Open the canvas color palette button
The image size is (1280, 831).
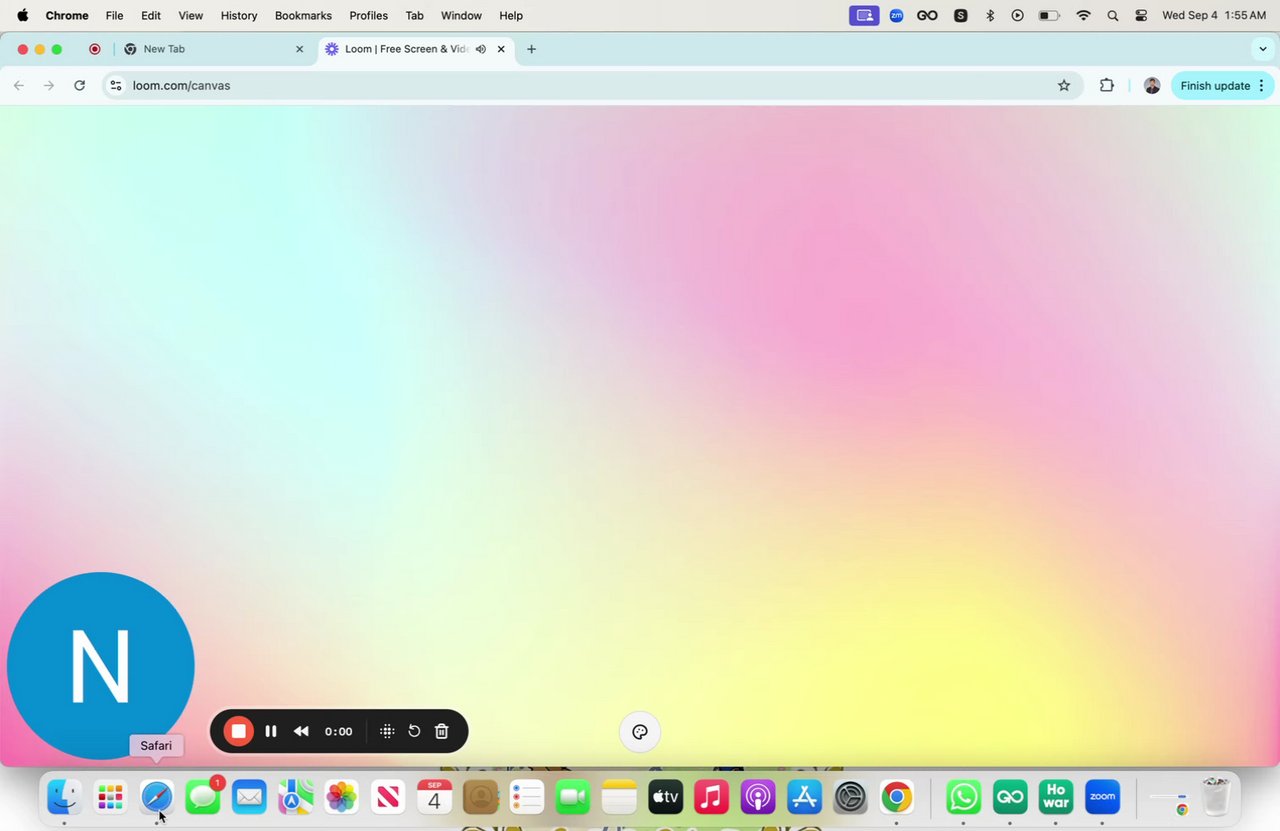tap(640, 732)
